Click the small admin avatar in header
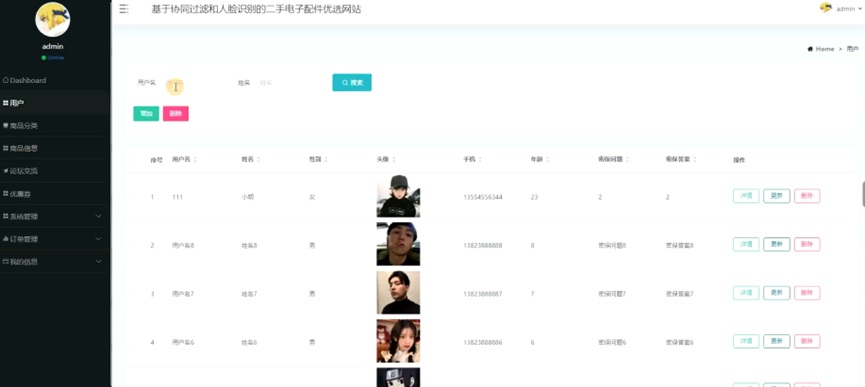This screenshot has height=387, width=865. 826,8
